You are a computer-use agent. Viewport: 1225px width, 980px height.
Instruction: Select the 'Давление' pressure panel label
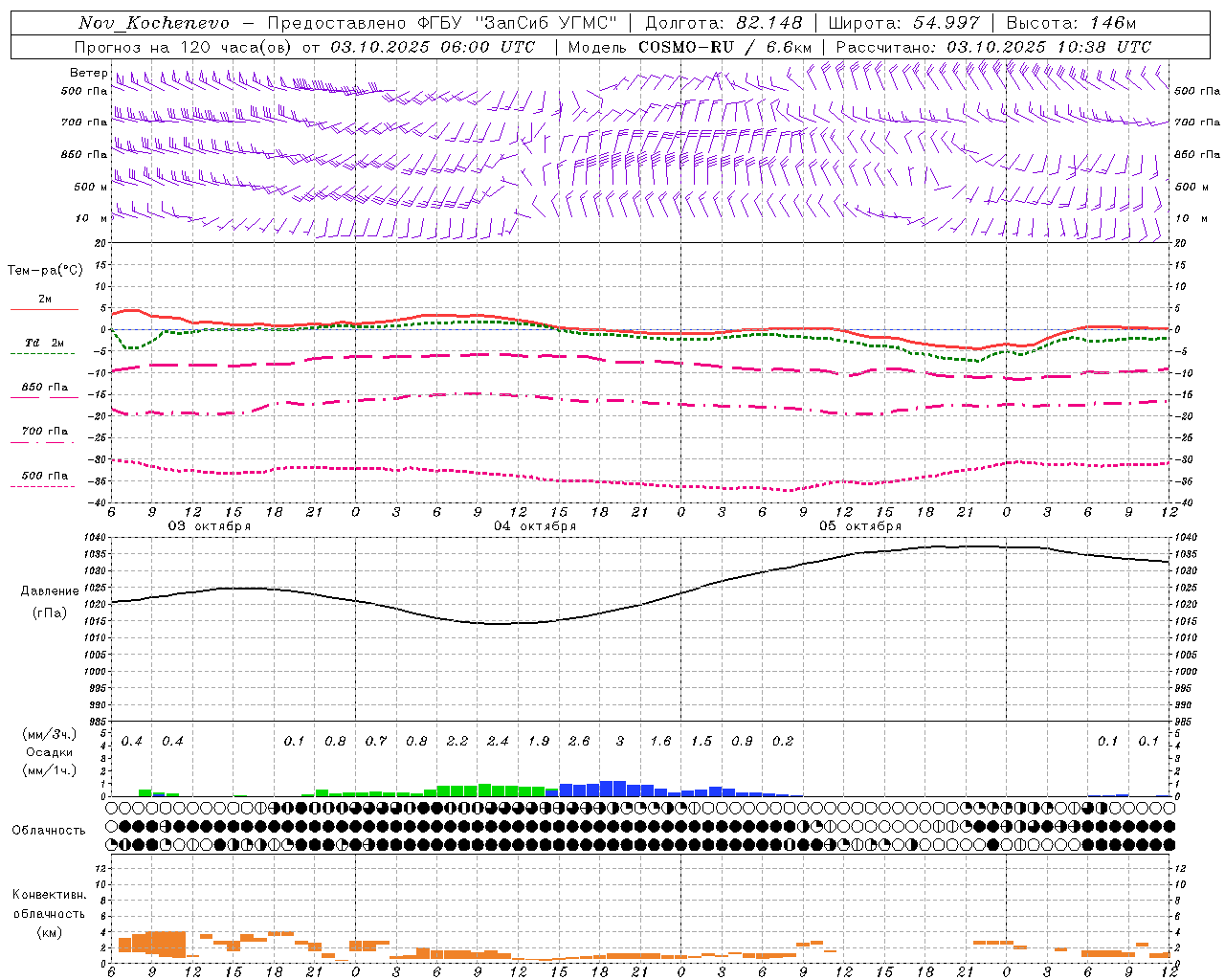pyautogui.click(x=50, y=591)
